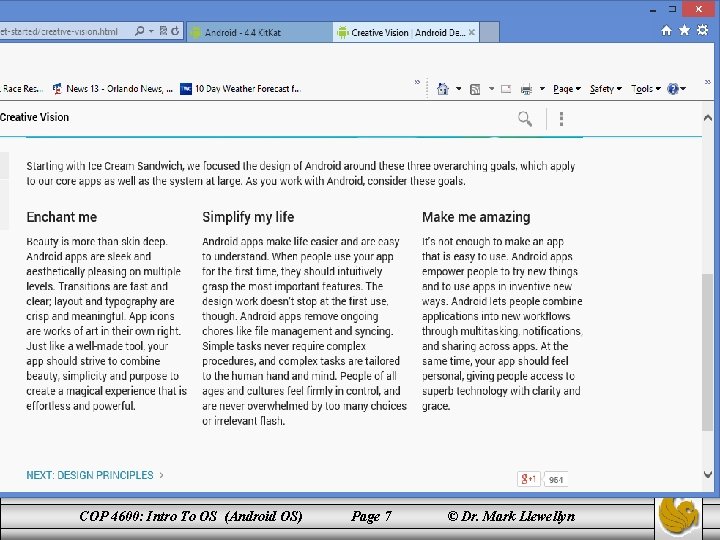Open the three-dot overflow menu on page
The width and height of the screenshot is (720, 540).
click(x=561, y=119)
